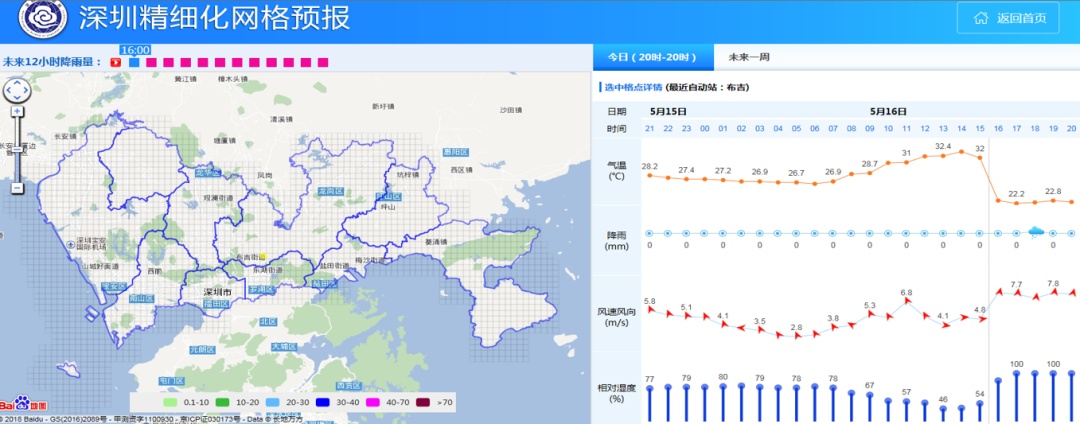Zoom out the map with minus button
The height and width of the screenshot is (424, 1080).
tap(17, 187)
